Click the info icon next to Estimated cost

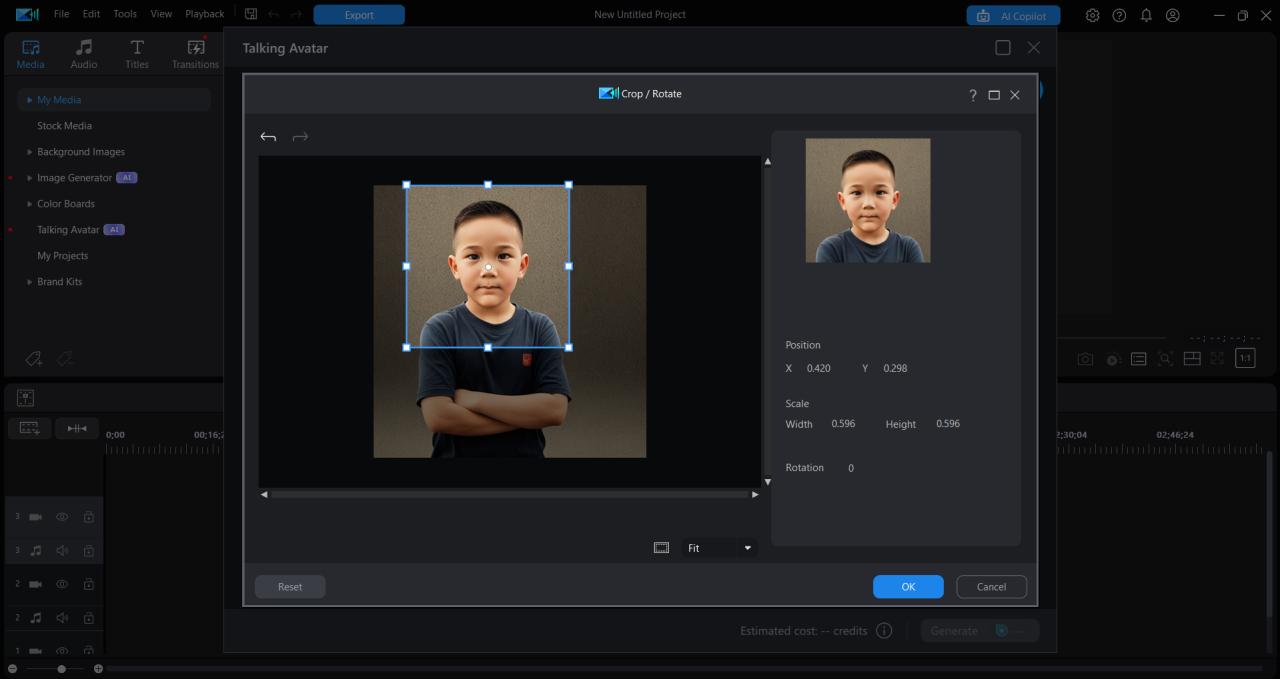(x=884, y=631)
